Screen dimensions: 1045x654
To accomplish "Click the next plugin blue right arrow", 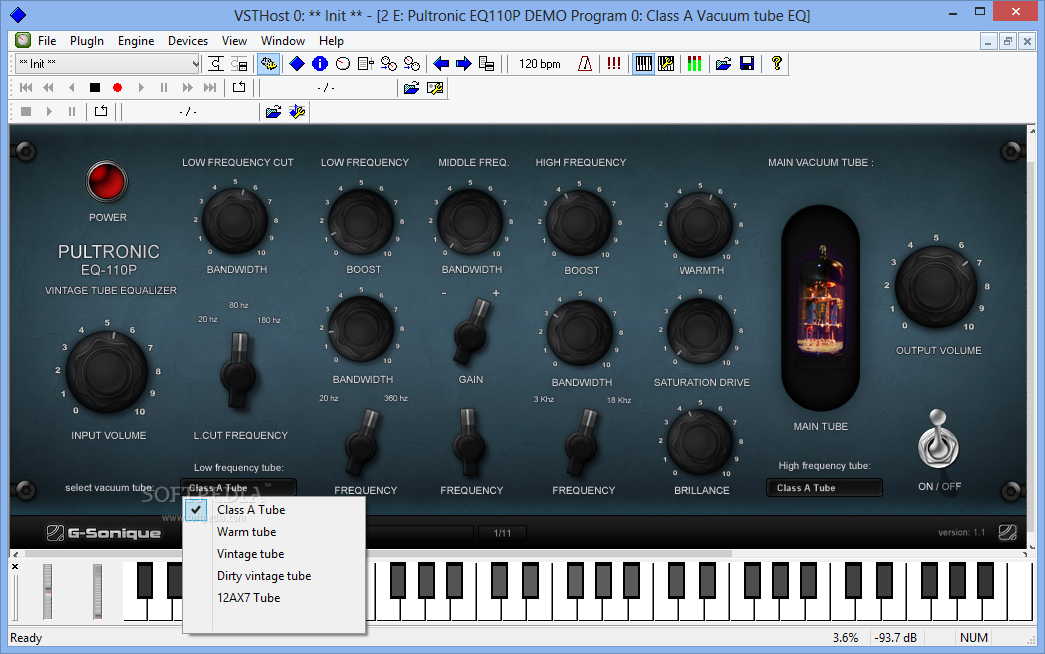I will click(464, 63).
